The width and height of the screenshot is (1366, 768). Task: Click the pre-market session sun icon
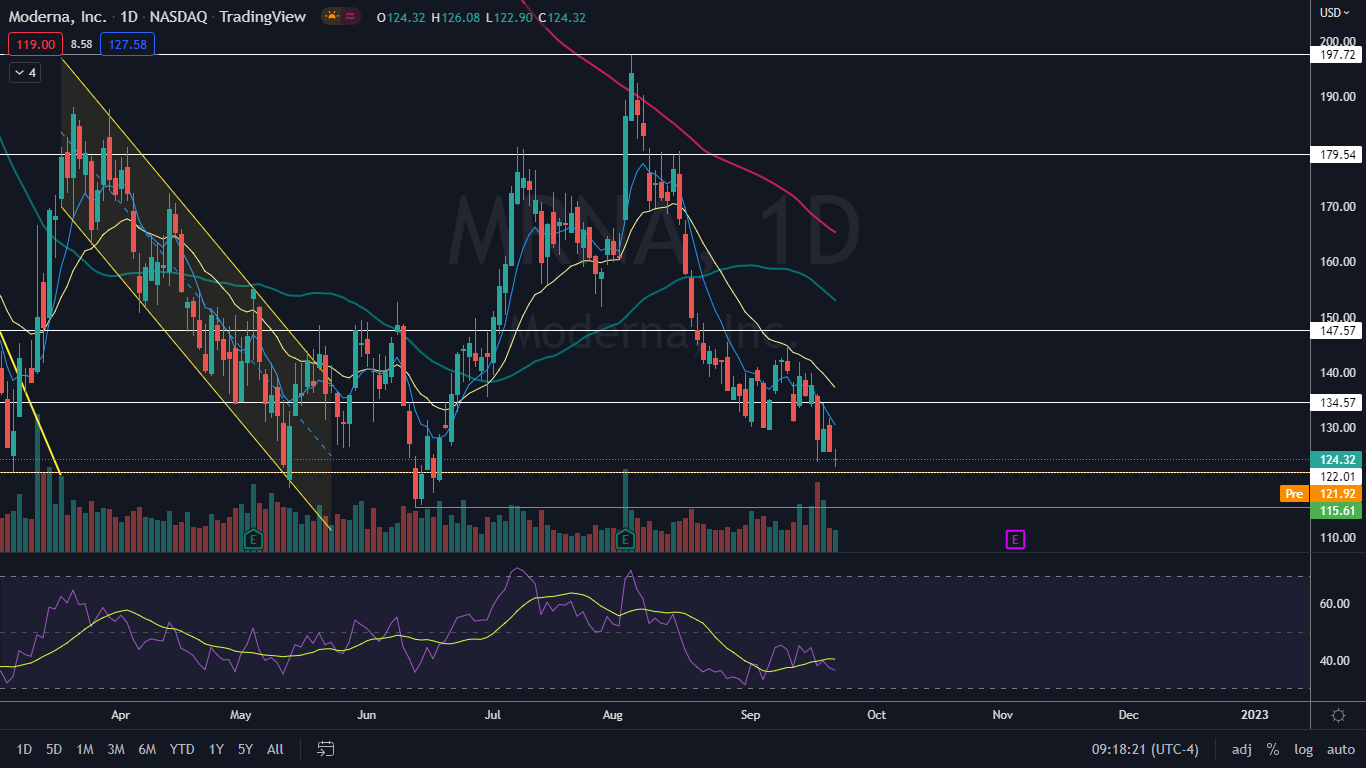tap(331, 16)
